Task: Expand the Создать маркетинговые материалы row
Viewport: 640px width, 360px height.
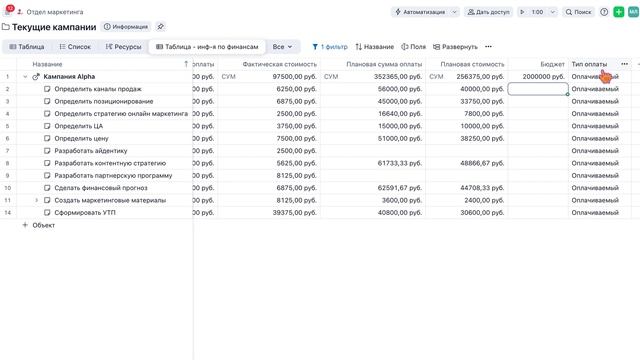Action: [x=36, y=200]
